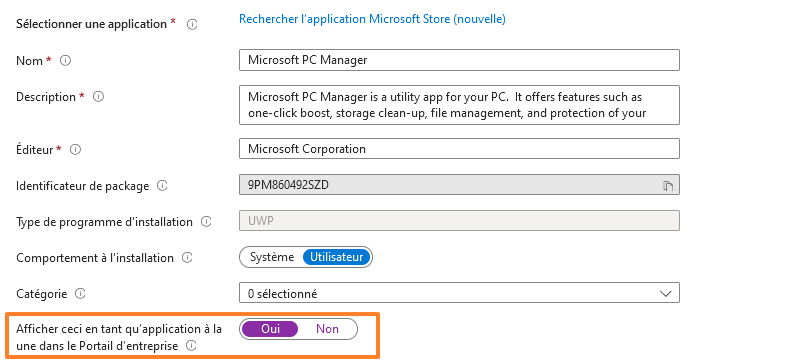Select Utilisateur install behavior
800x360 pixels.
click(x=336, y=258)
